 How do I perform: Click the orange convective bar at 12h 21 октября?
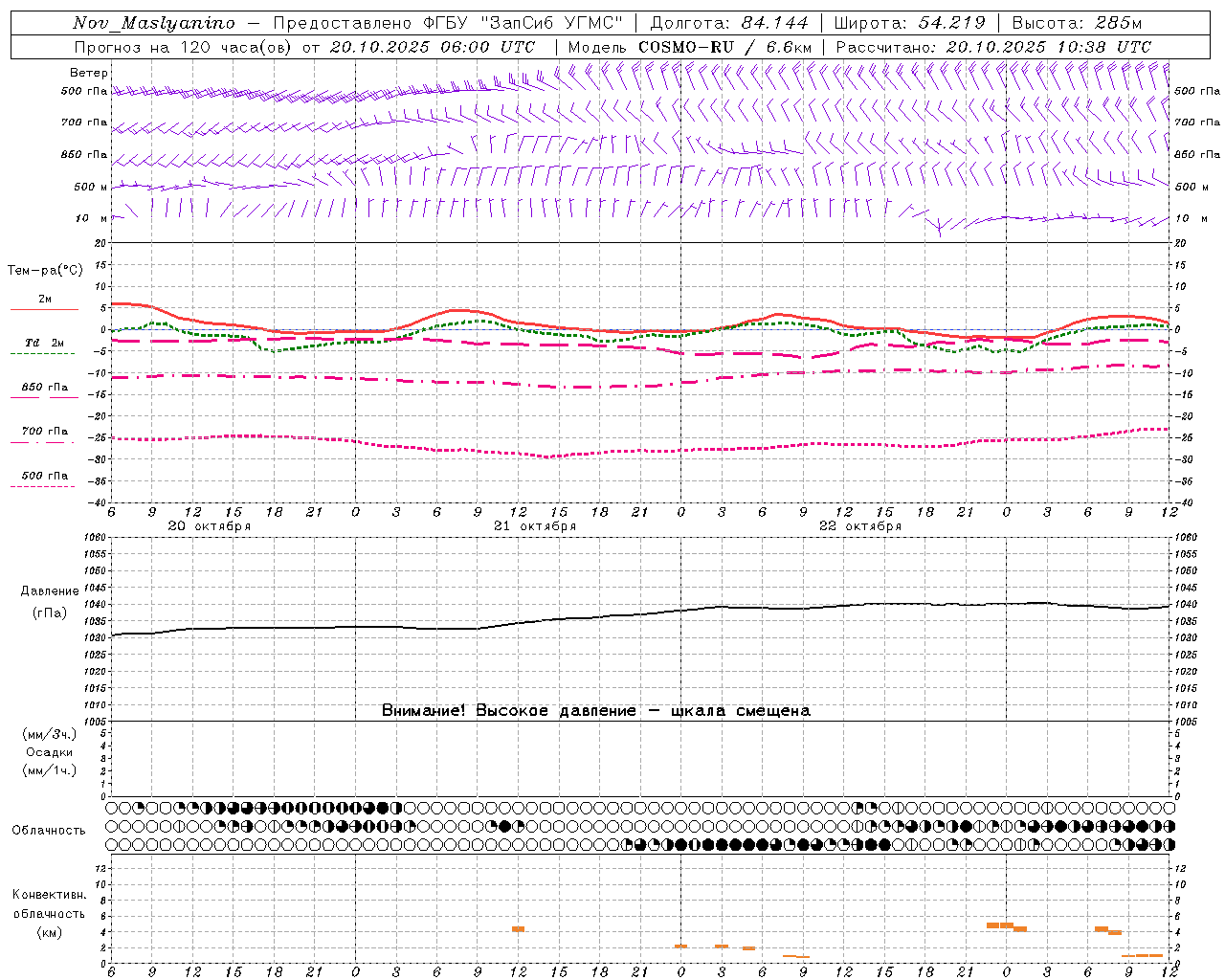(518, 928)
